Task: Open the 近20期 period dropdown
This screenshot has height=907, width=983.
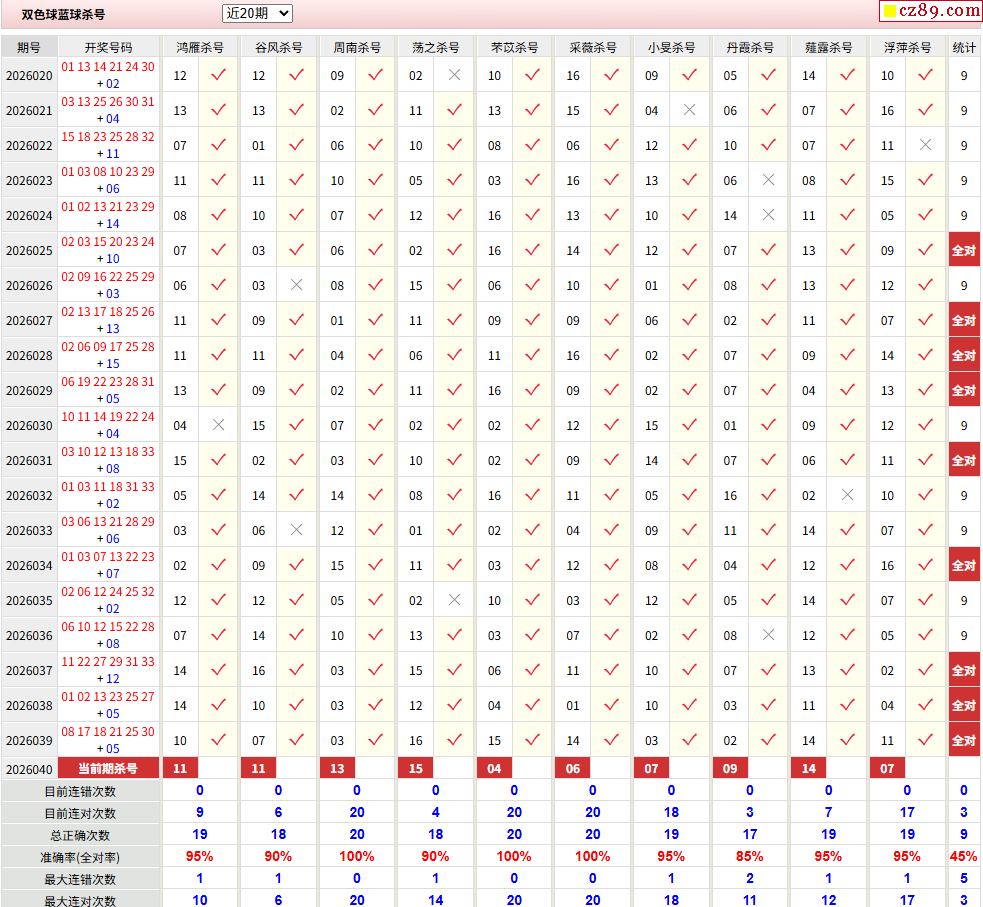Action: 257,13
